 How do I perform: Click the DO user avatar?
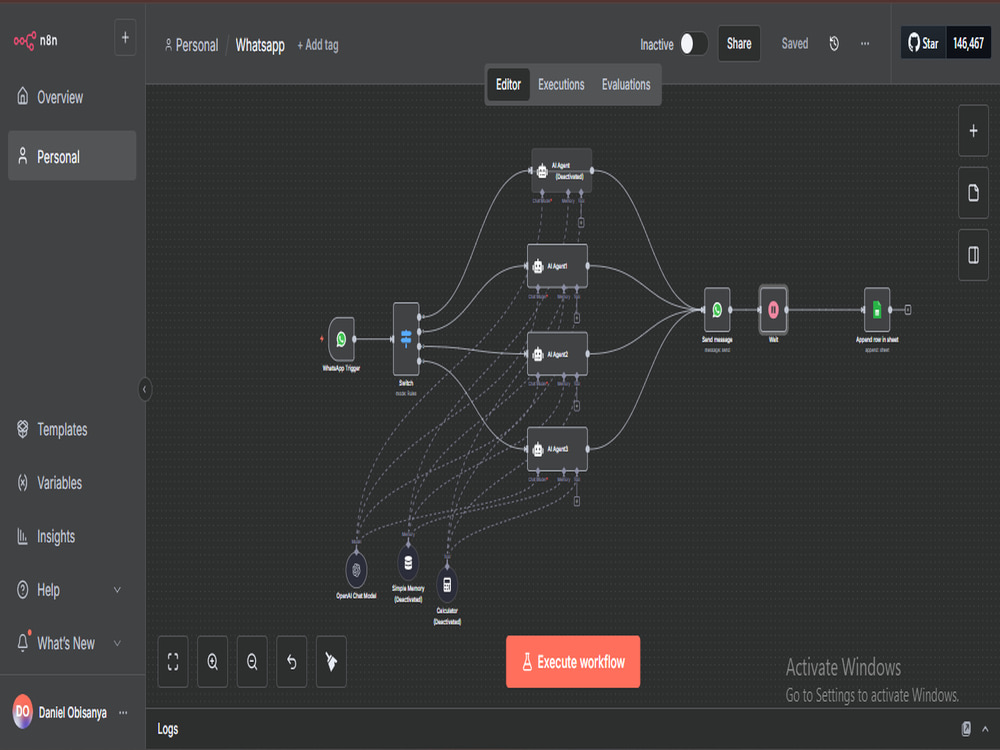click(22, 711)
